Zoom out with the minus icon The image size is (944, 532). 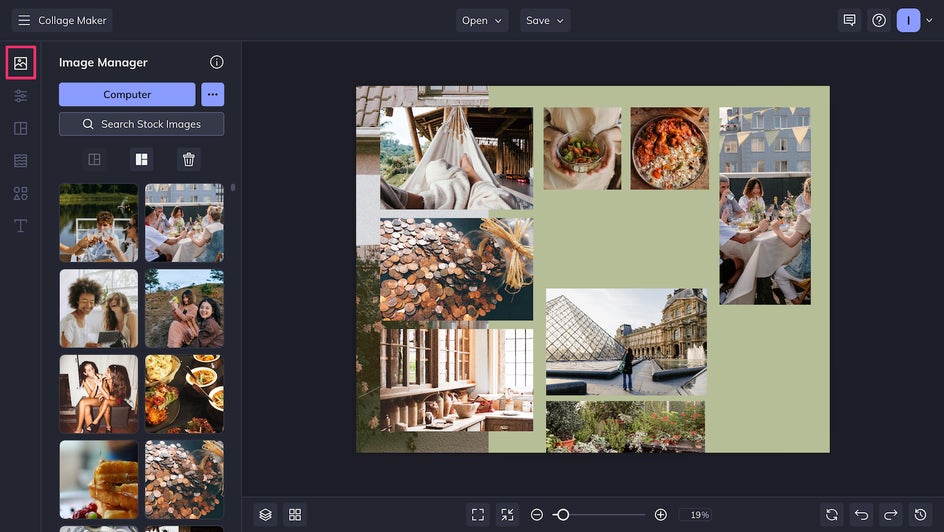tap(537, 515)
